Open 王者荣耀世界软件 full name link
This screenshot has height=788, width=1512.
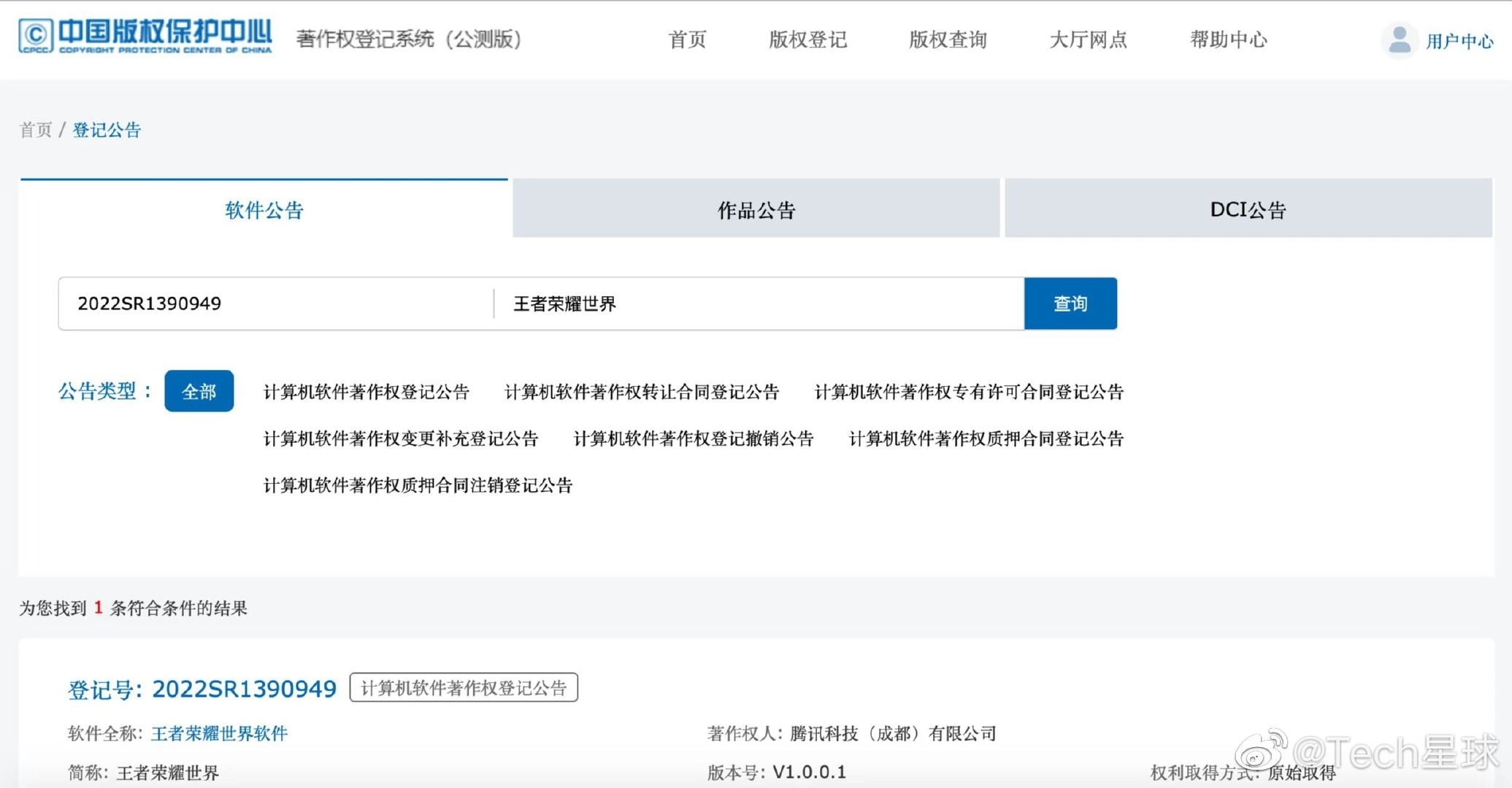[219, 733]
